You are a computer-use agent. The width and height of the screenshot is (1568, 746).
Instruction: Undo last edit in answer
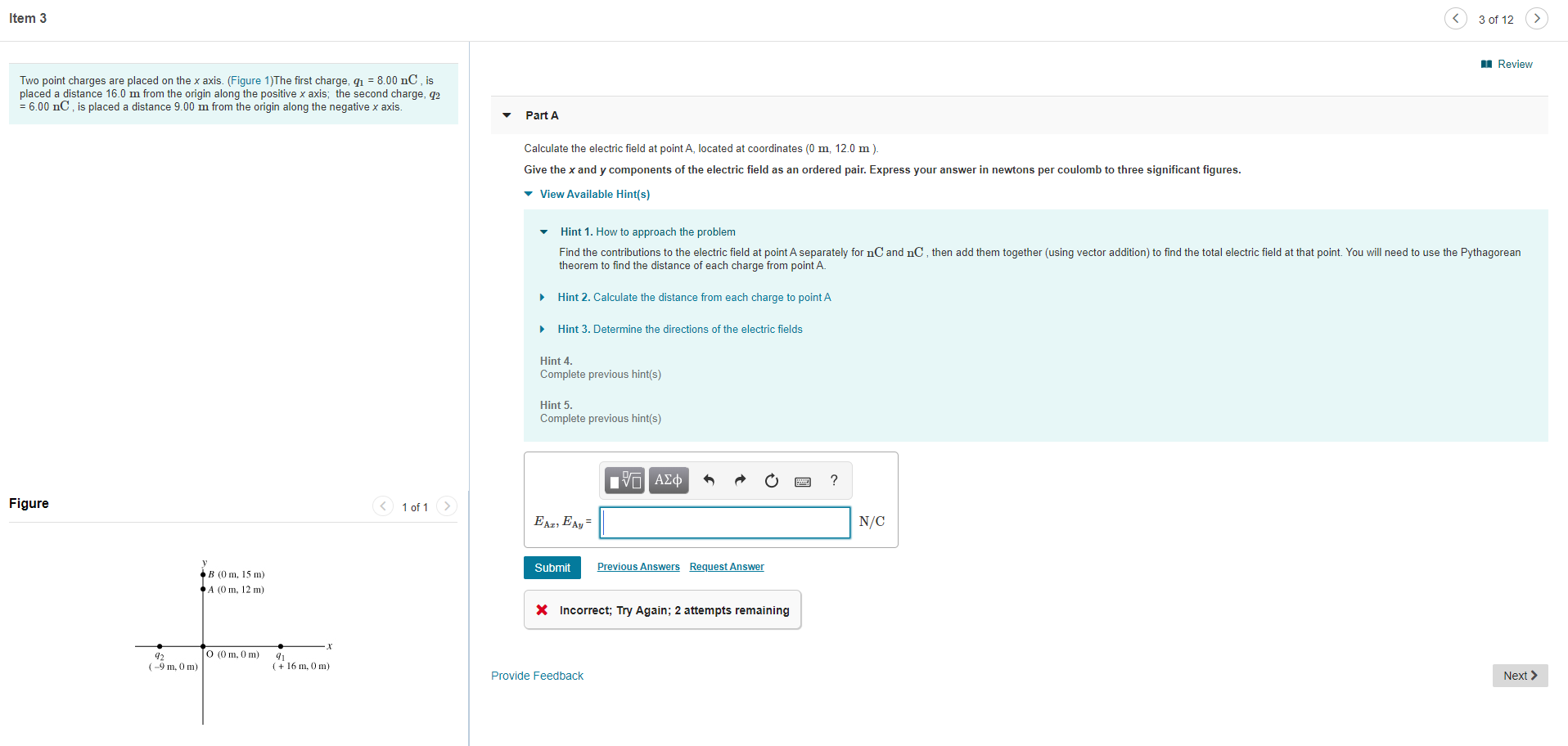(709, 480)
